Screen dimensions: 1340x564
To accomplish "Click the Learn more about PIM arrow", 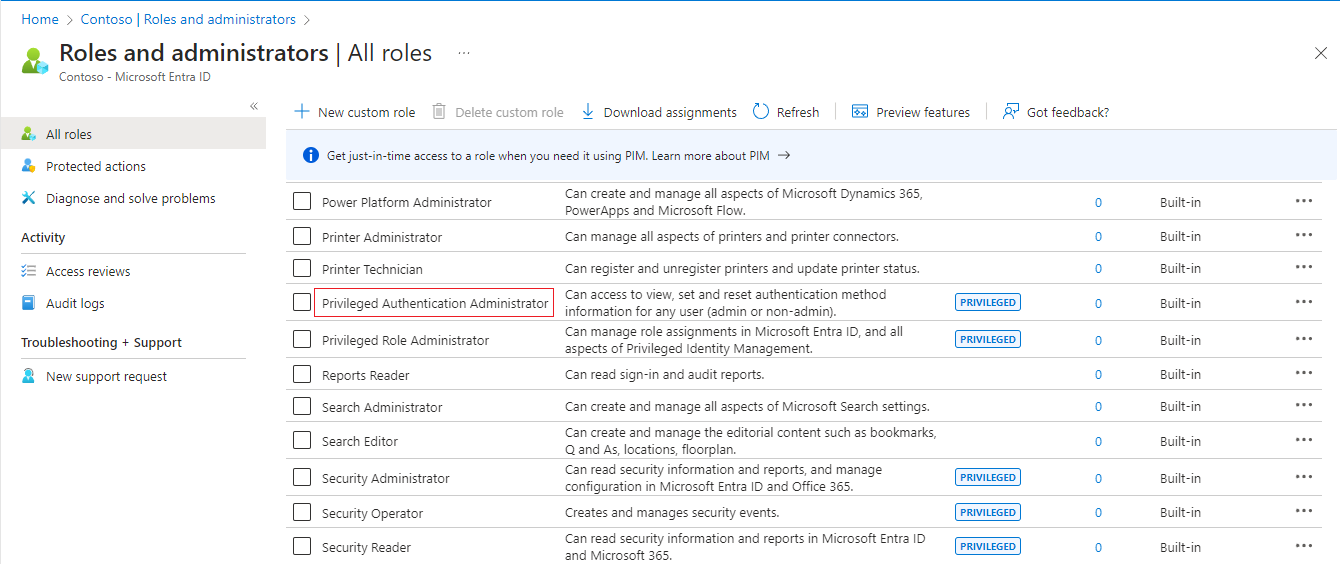I will pos(784,156).
